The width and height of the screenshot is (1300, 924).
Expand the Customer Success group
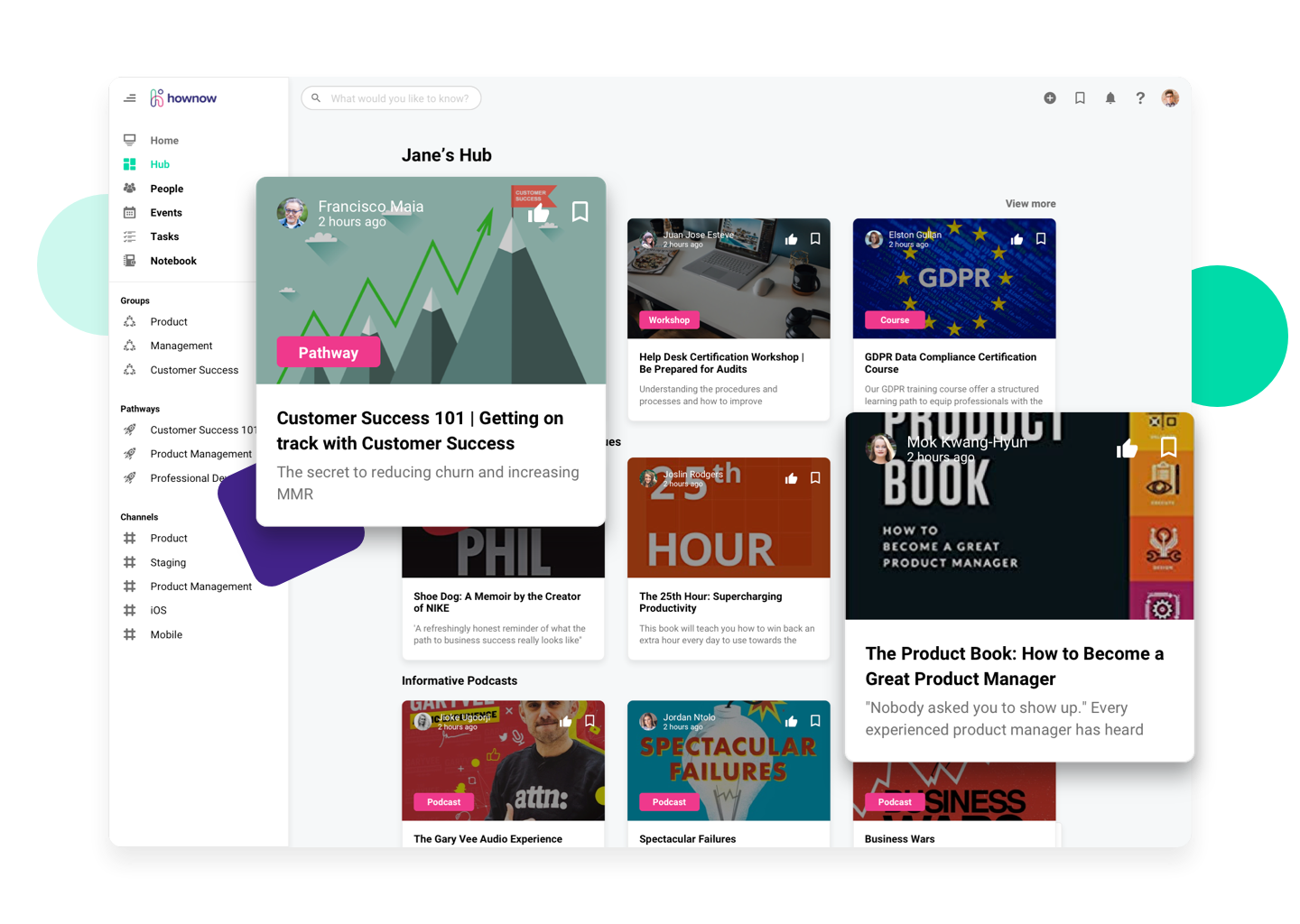coord(194,370)
